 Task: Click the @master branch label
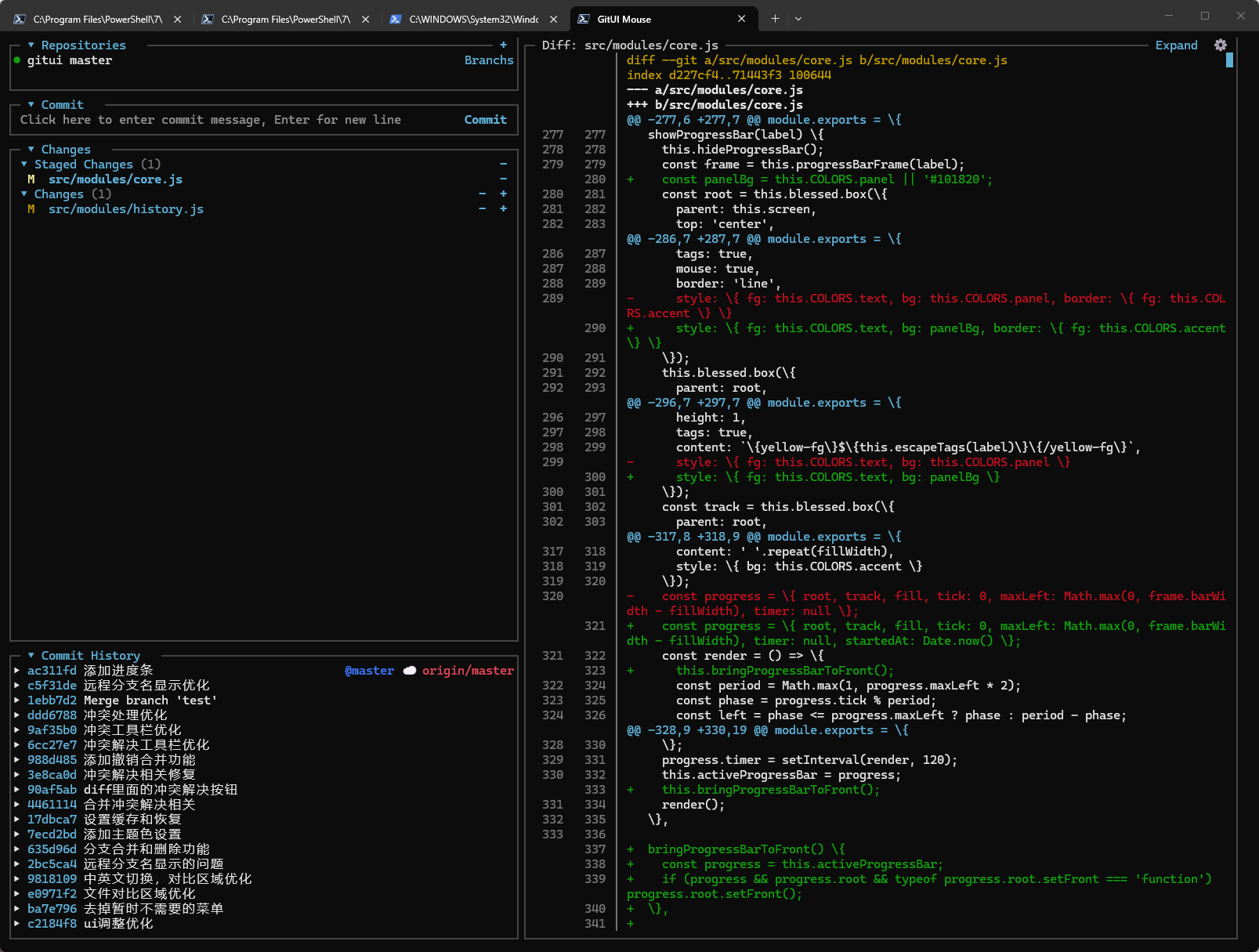coord(369,671)
